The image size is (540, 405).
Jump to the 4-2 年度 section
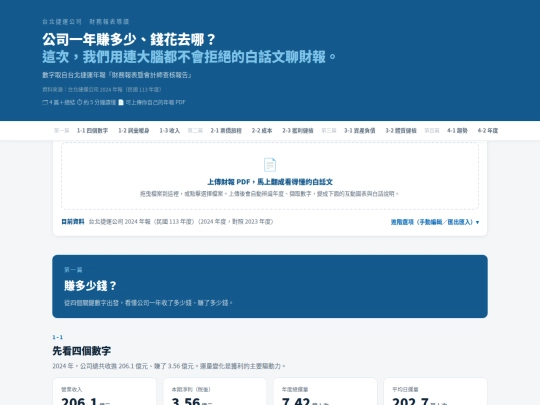click(488, 131)
